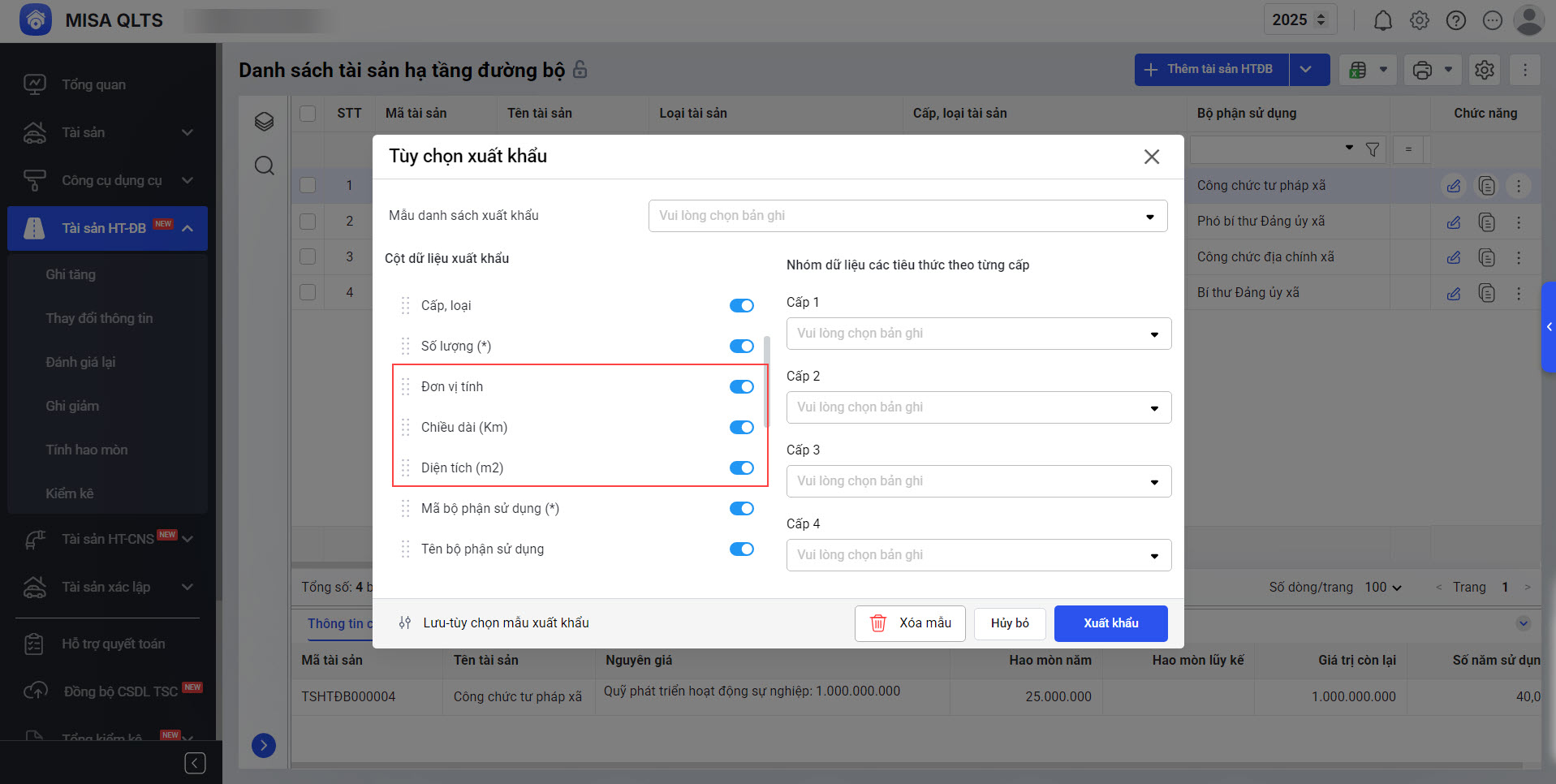Click the Xuất khẩu button
Screen dimensions: 1556x784
click(x=1110, y=623)
